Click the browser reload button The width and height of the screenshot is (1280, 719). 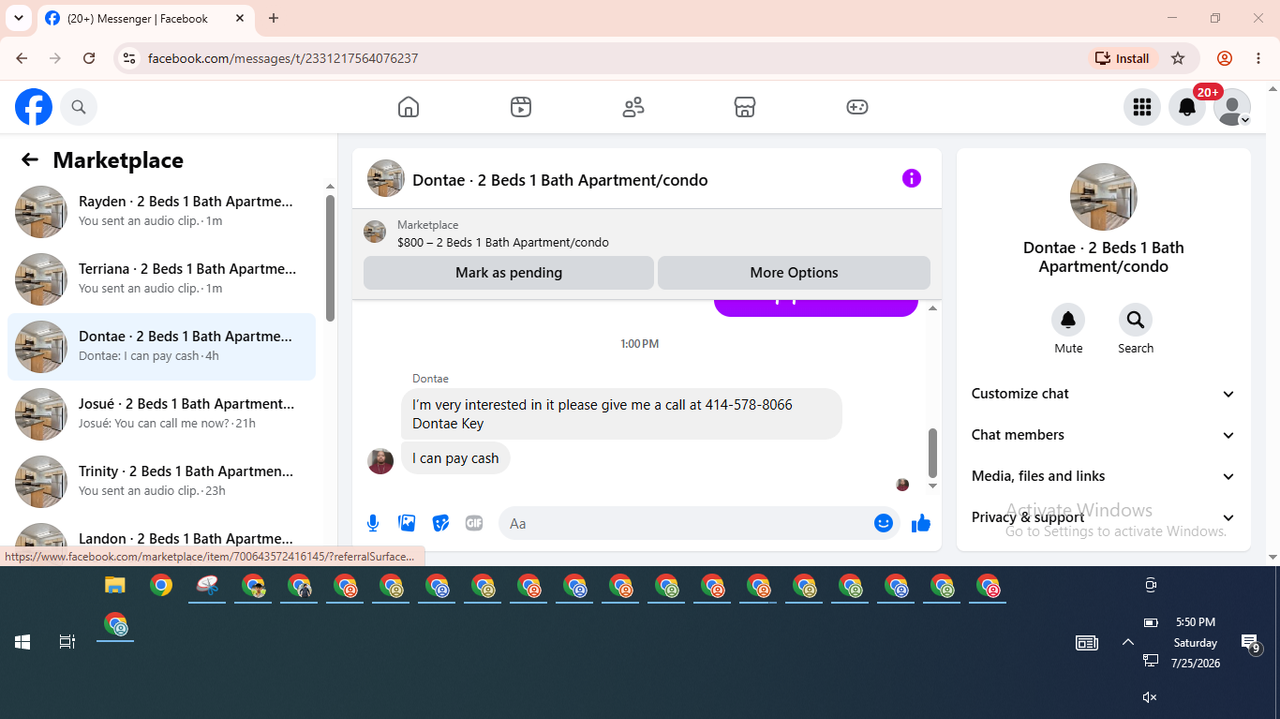89,58
